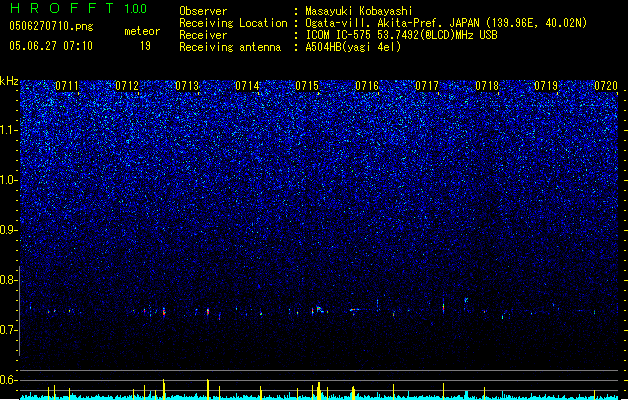Click the 0715 time marker
The image size is (629, 400).
tap(307, 86)
